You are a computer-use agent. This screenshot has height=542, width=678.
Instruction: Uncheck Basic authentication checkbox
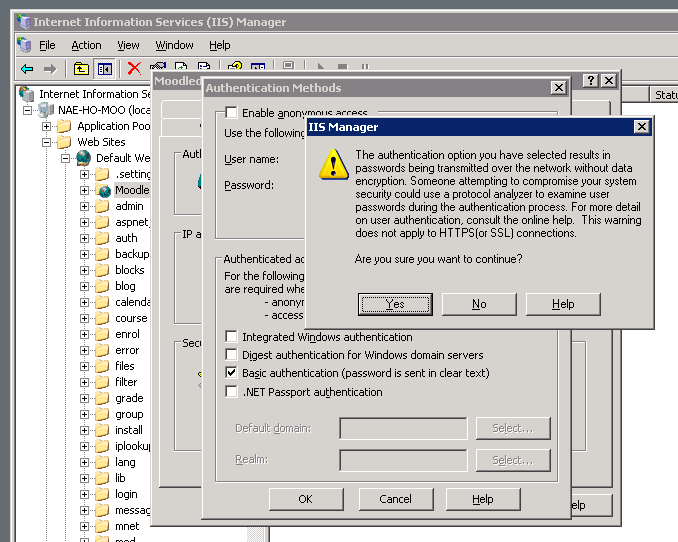coord(232,373)
